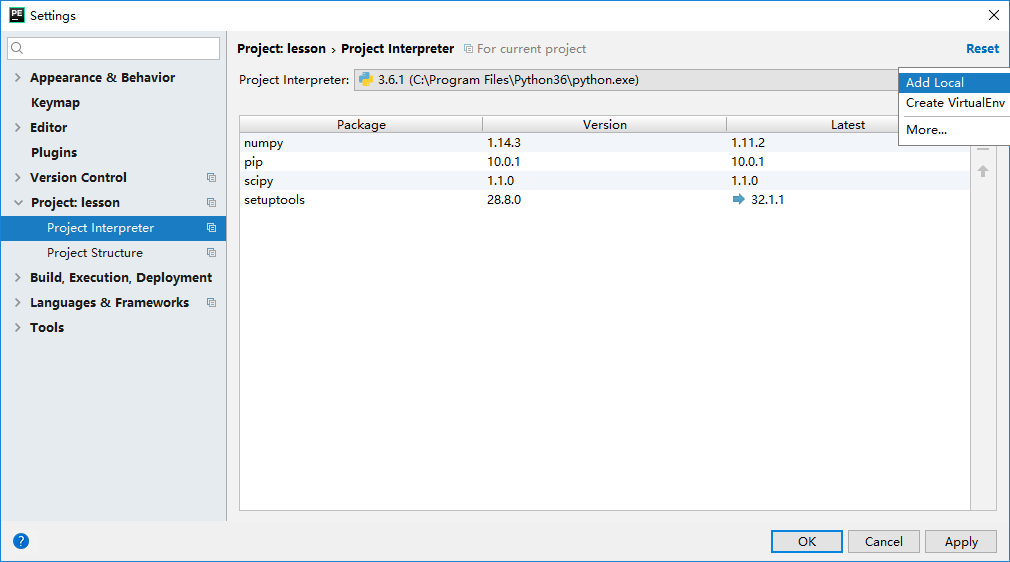Expand the Languages & Frameworks node
1010x562 pixels.
coord(17,302)
